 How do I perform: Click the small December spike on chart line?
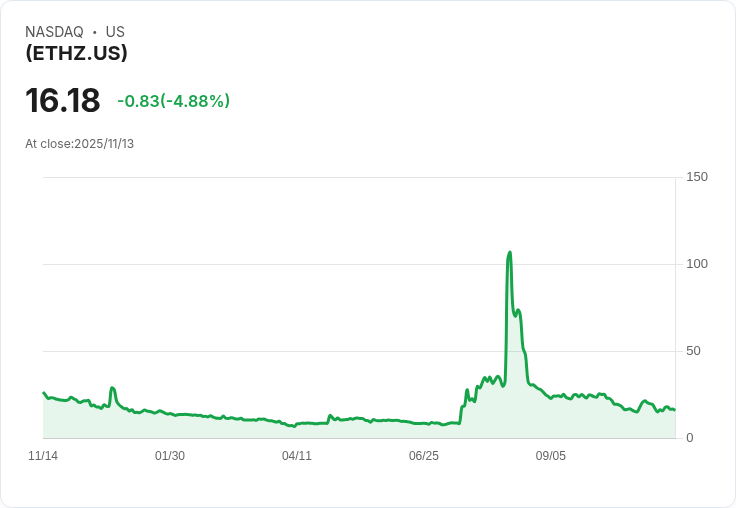113,388
